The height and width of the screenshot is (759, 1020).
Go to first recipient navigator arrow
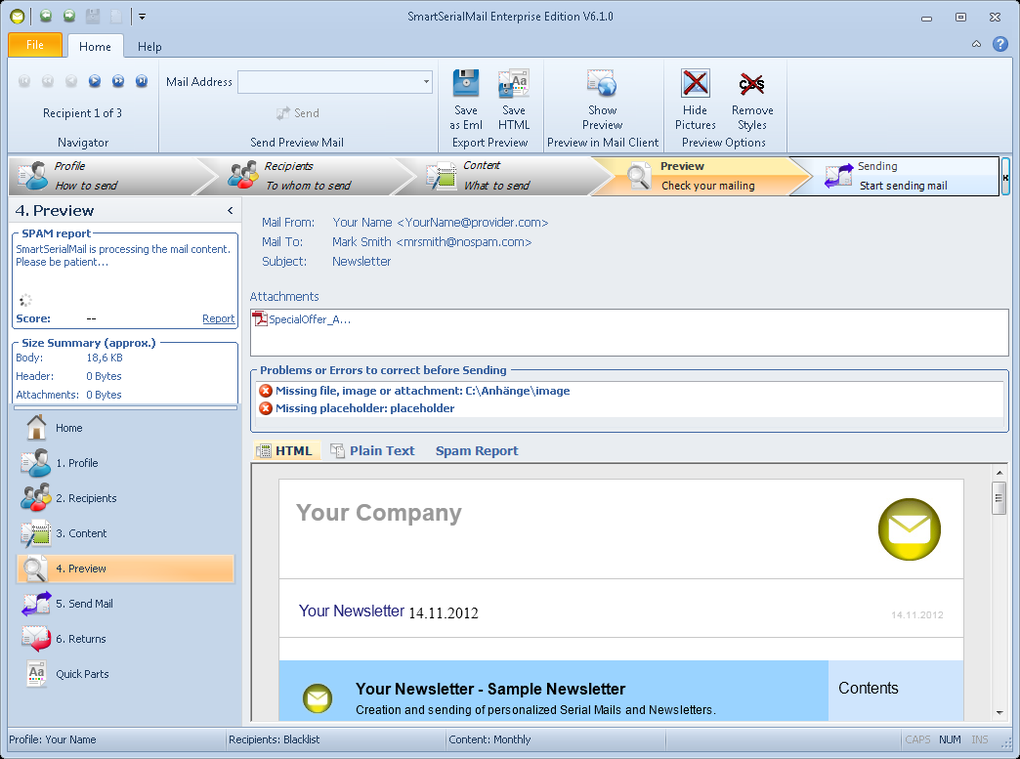pos(24,81)
